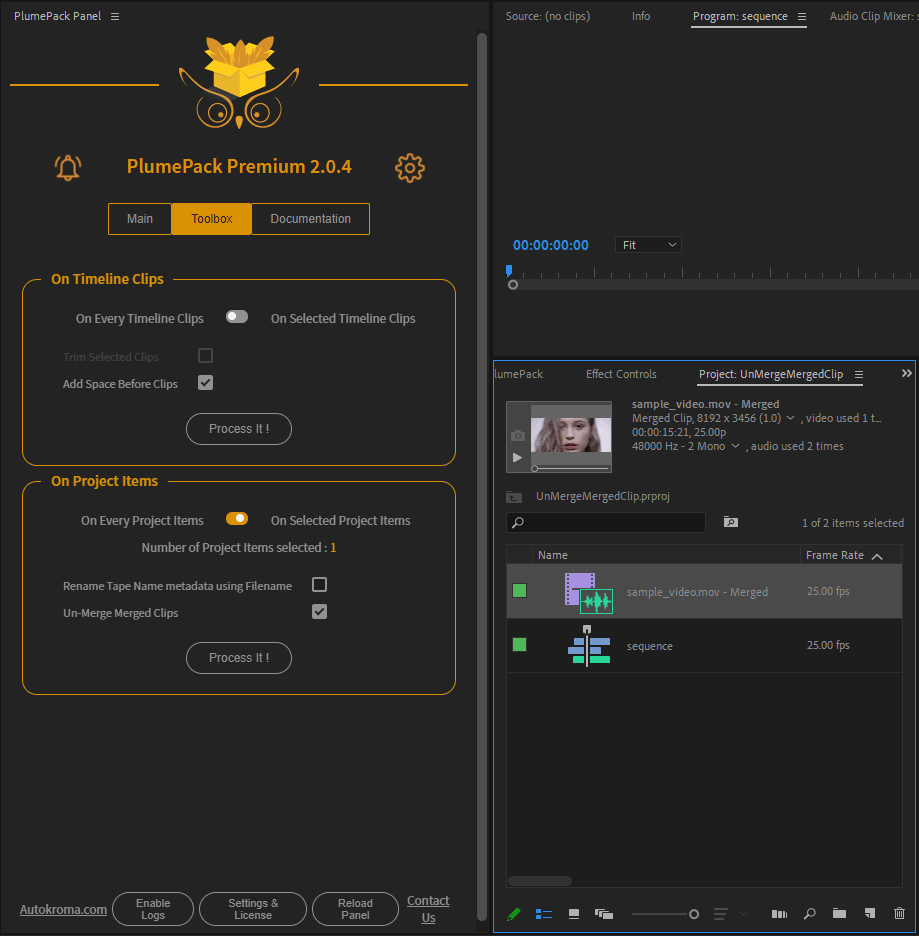Enable Rename Tape Name metadata checkbox

[x=319, y=585]
